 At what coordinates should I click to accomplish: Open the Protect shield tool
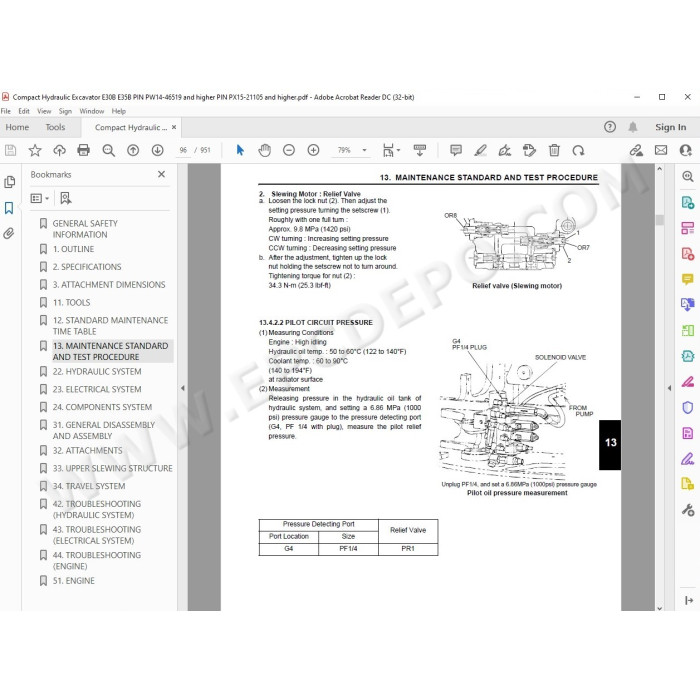pos(688,408)
